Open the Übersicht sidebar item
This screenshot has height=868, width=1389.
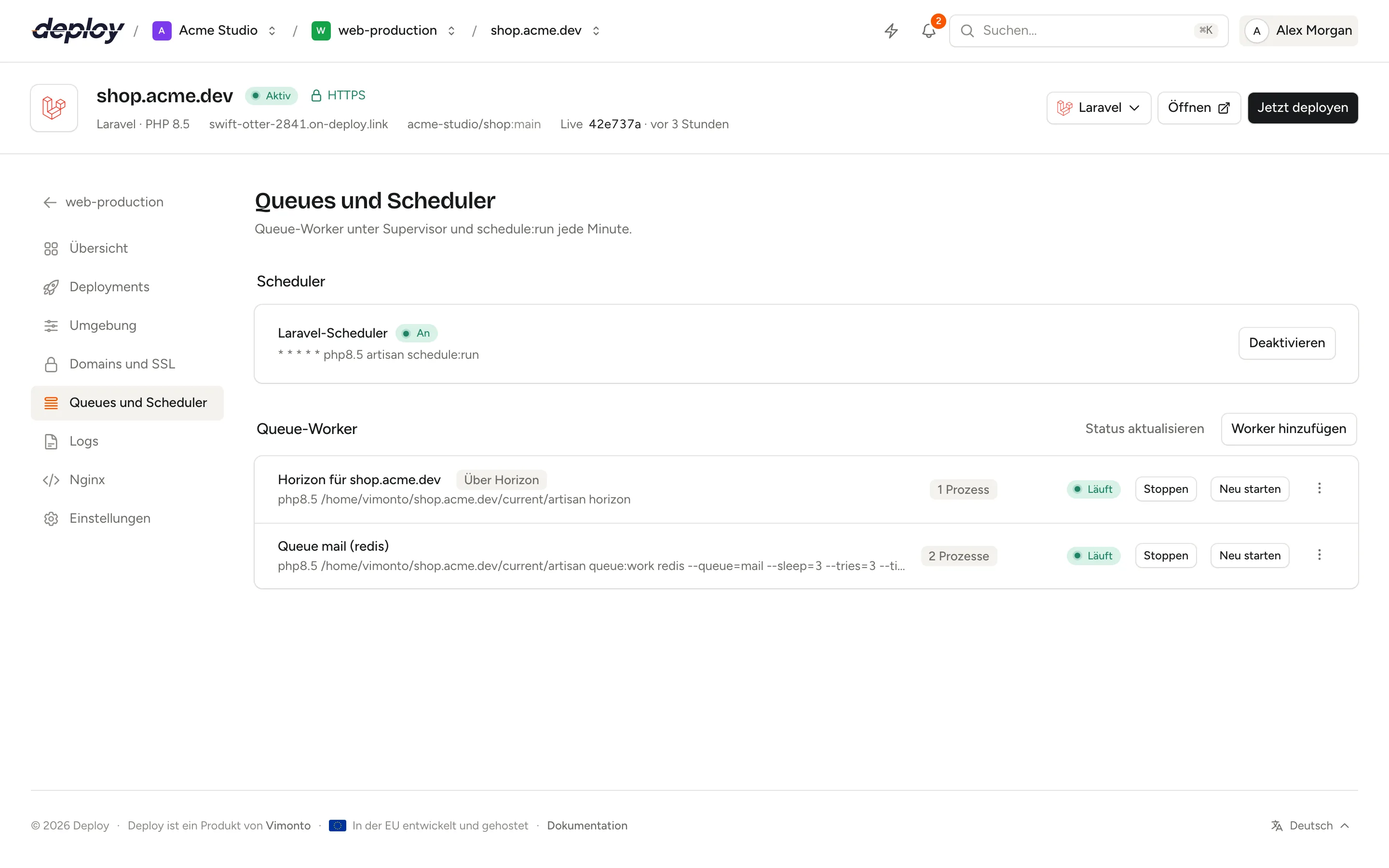click(127, 248)
